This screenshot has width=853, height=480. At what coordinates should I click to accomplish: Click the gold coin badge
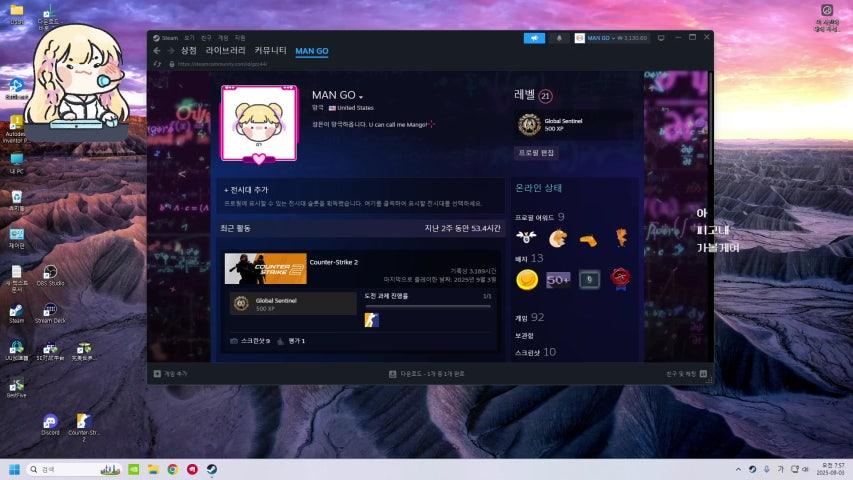click(x=527, y=280)
